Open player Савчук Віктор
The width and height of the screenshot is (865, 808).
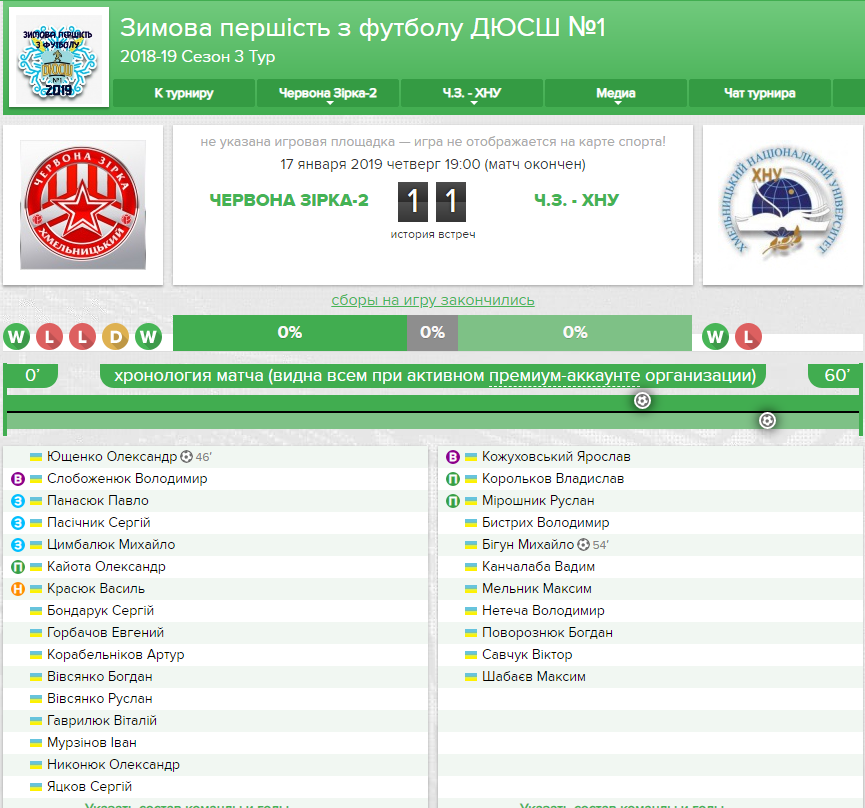point(527,655)
